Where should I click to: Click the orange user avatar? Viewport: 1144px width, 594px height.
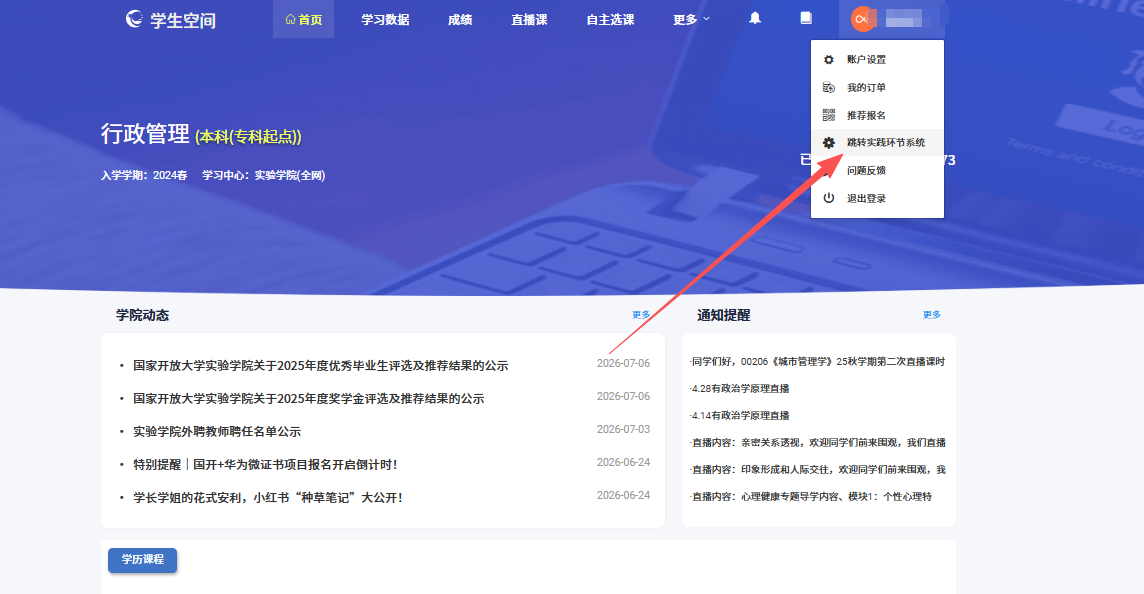(862, 19)
